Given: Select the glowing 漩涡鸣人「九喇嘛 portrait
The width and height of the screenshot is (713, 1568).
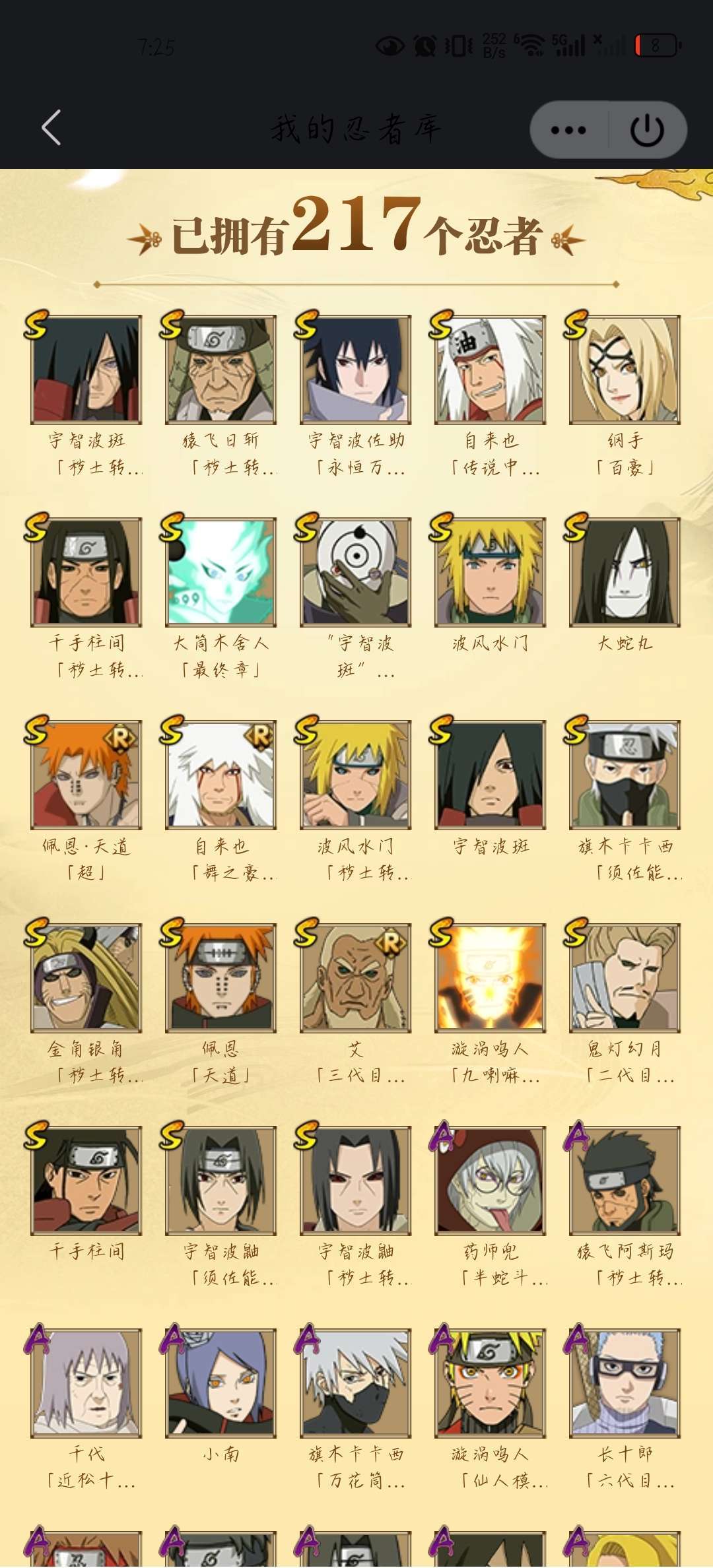Looking at the screenshot, I should pyautogui.click(x=491, y=978).
